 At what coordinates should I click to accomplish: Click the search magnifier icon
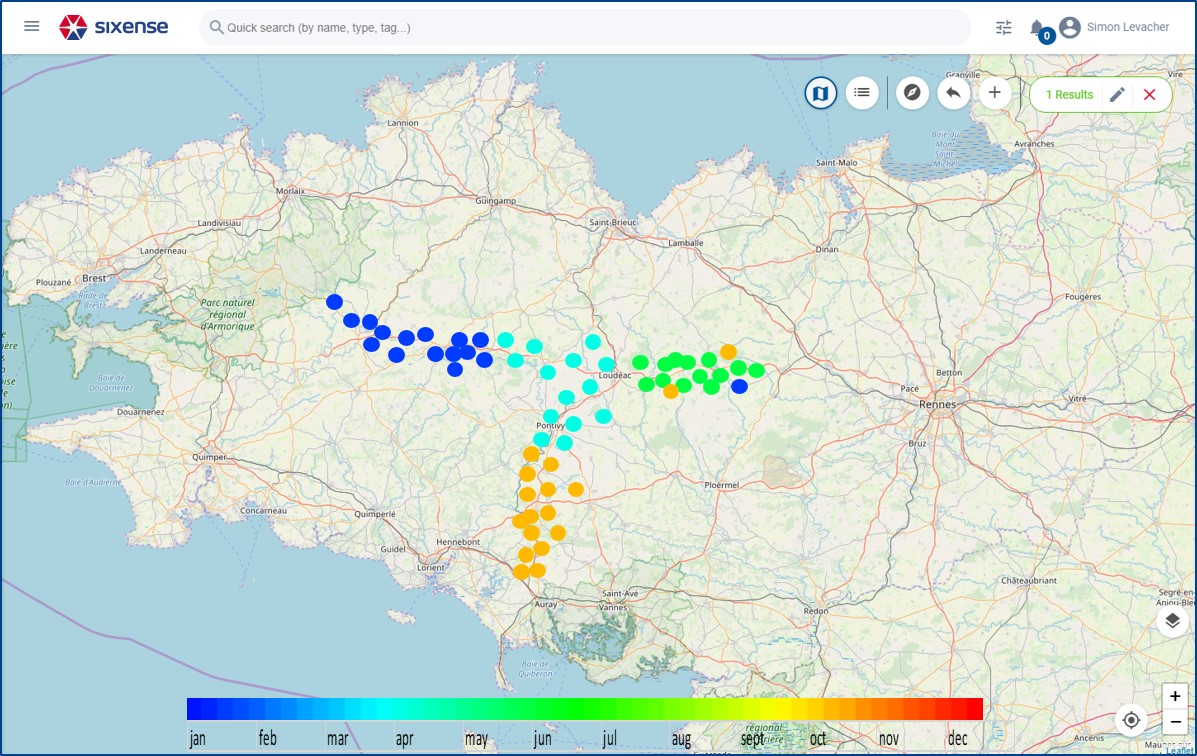tap(216, 27)
